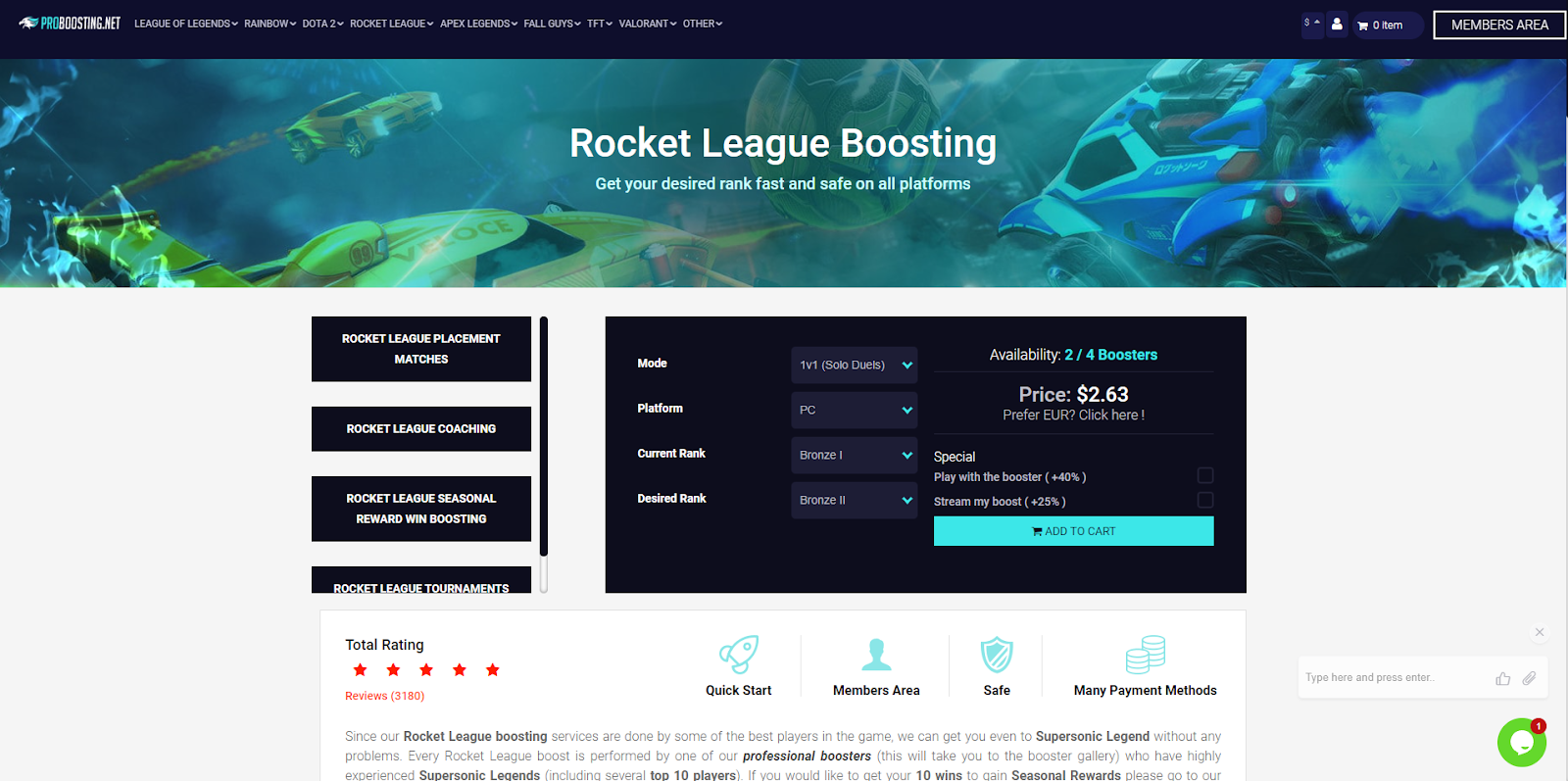Open the green live chat bubble
Image resolution: width=1568 pixels, height=781 pixels.
pyautogui.click(x=1522, y=743)
